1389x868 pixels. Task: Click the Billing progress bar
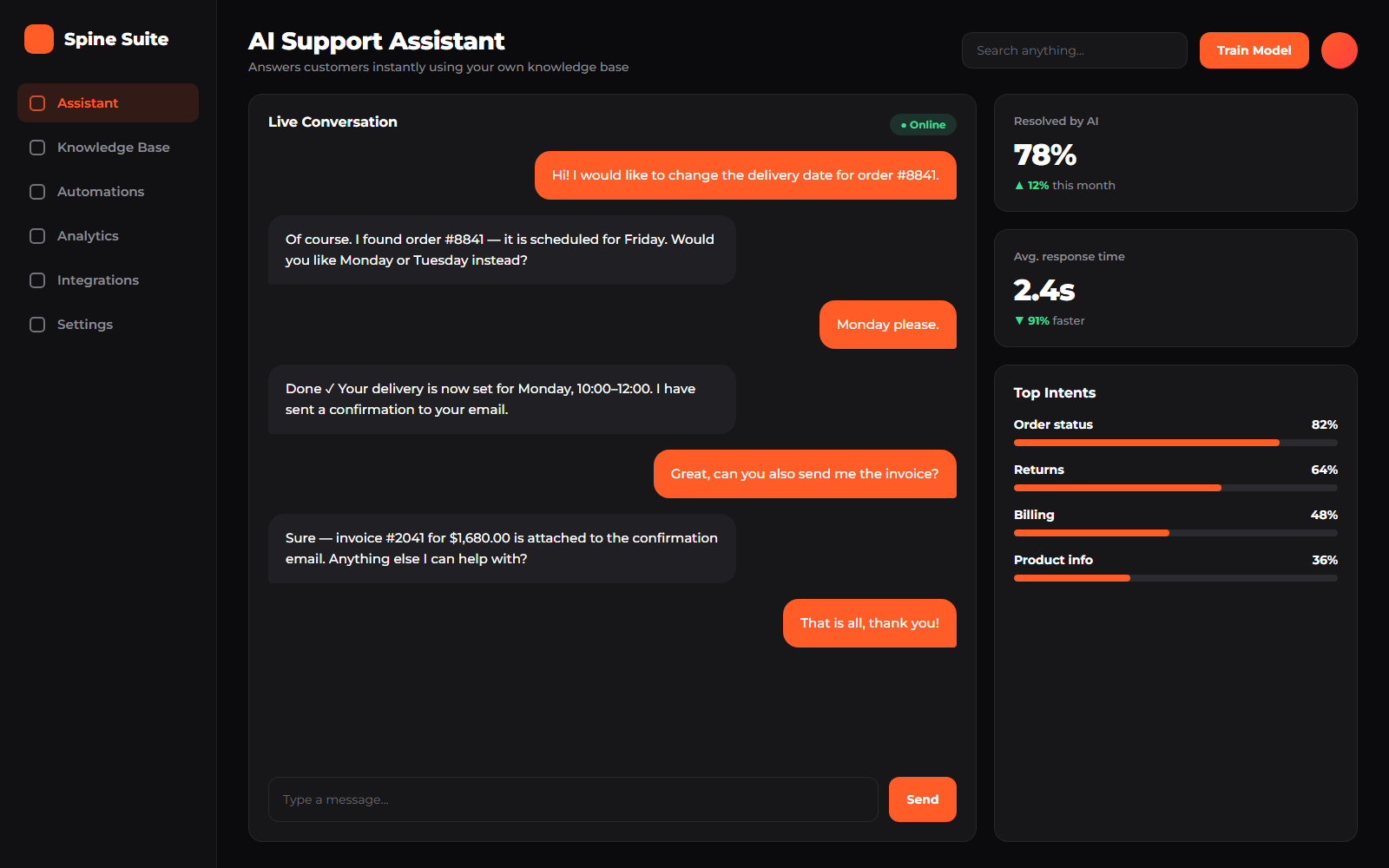[1175, 533]
